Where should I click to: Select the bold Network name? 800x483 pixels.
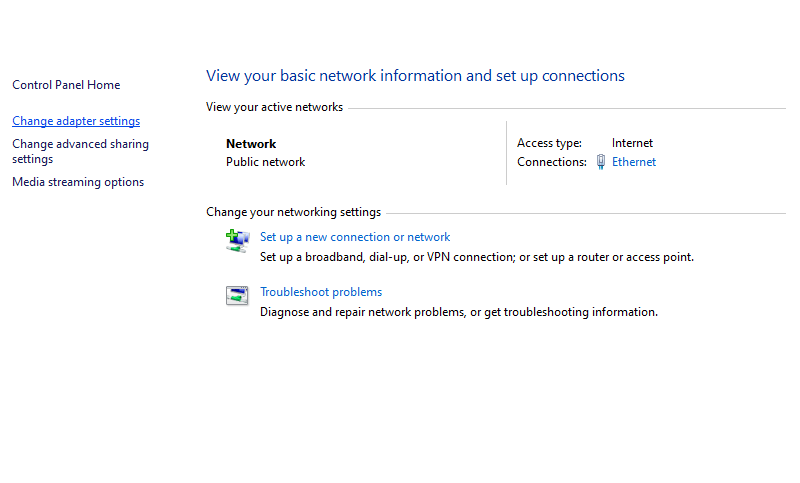coord(251,144)
